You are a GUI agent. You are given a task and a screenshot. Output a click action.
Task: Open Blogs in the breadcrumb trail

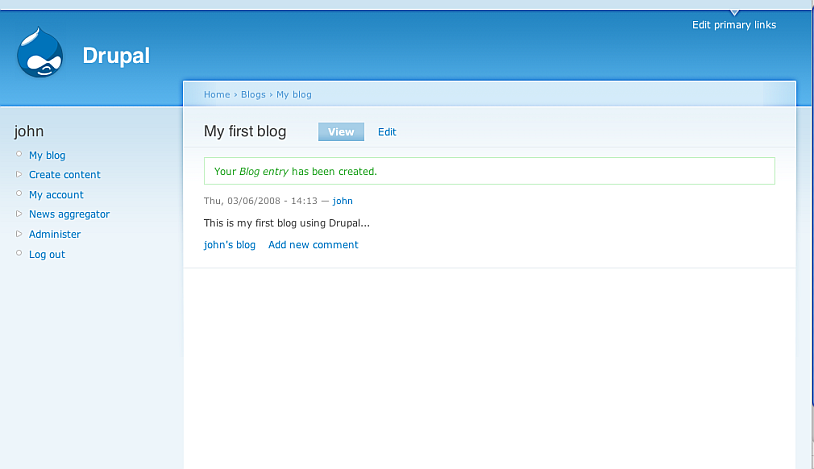253,95
